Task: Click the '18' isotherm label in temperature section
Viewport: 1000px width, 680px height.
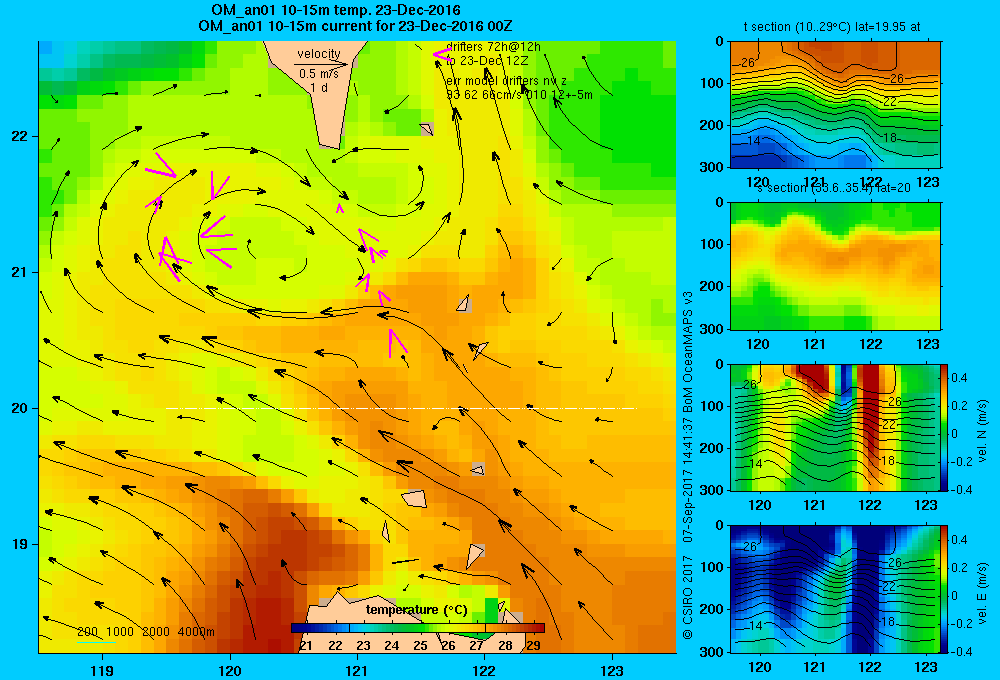Action: point(890,137)
